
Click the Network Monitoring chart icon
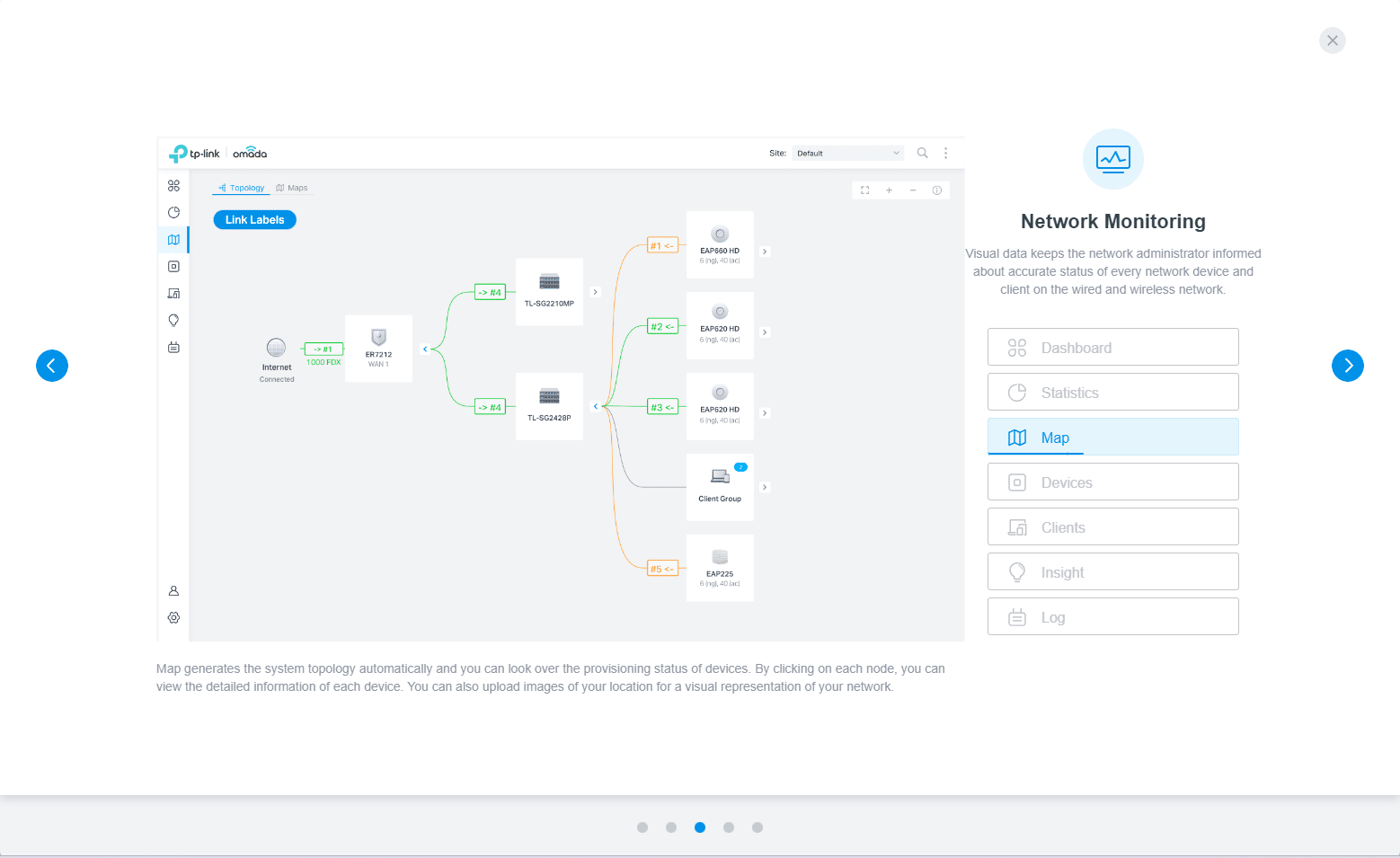[1112, 159]
